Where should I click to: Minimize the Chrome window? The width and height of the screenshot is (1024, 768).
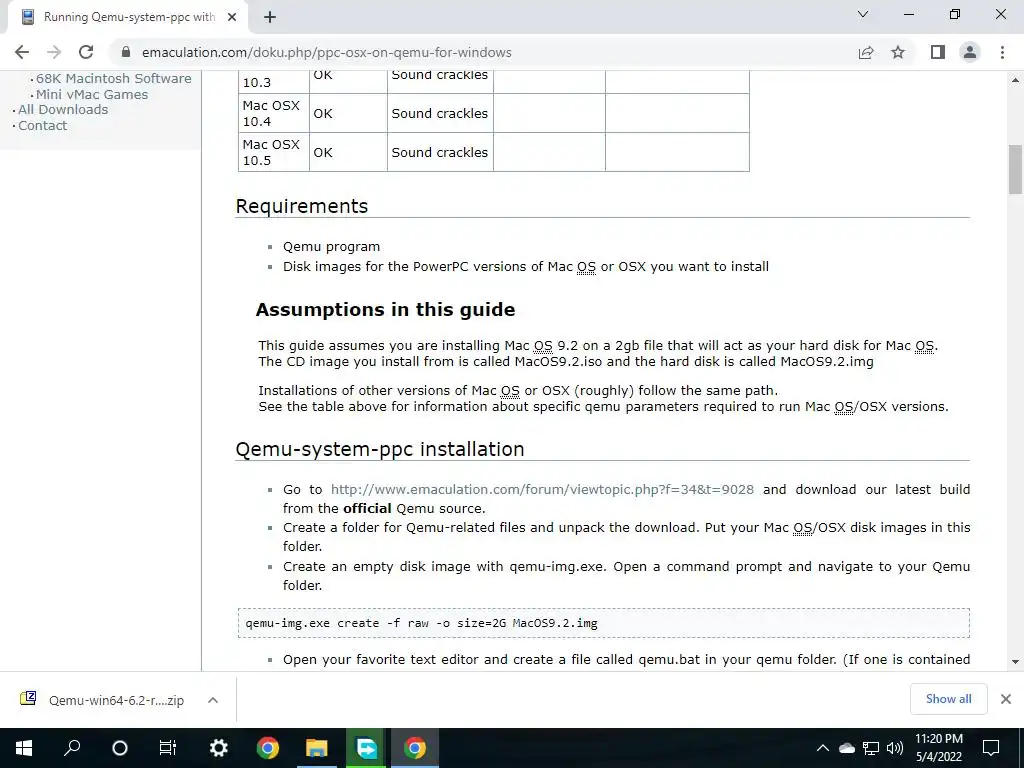(909, 14)
